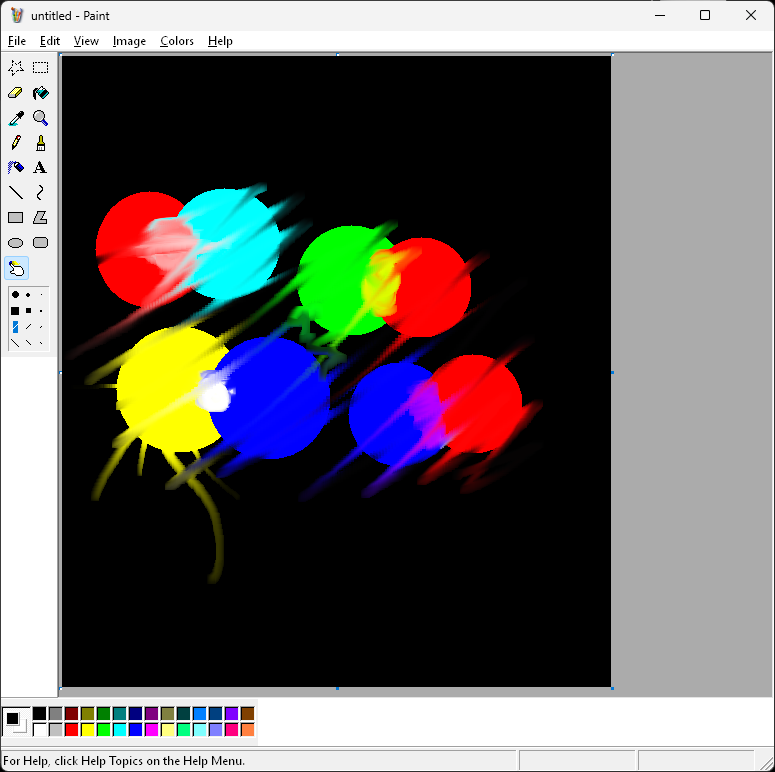
Task: Select the Free-Form Select tool
Action: [16, 68]
